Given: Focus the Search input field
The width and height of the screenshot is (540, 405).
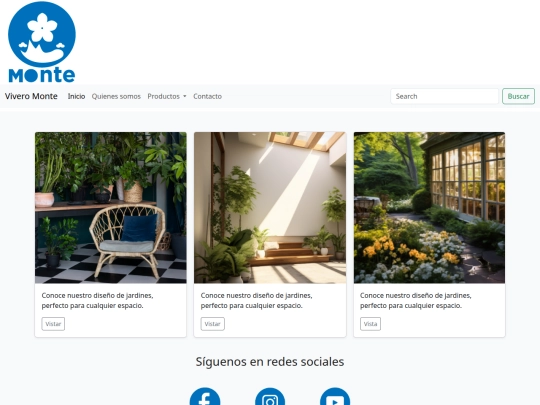Looking at the screenshot, I should click(x=444, y=96).
